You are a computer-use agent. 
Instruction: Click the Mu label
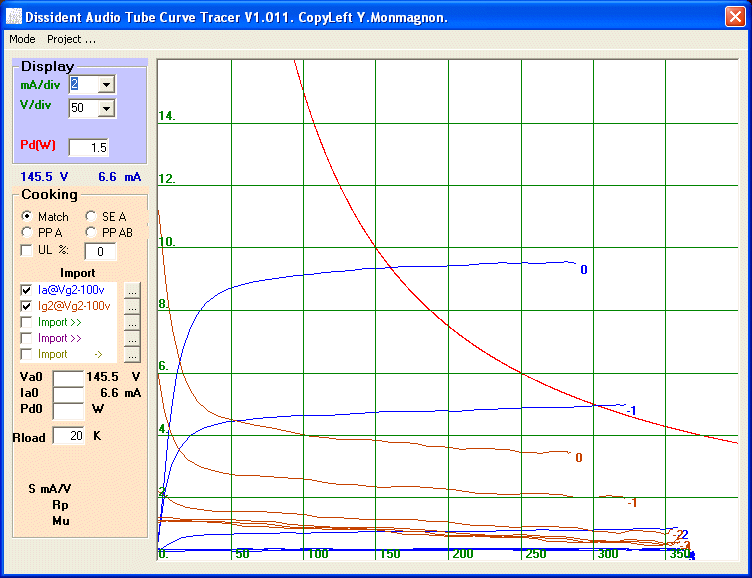(61, 521)
